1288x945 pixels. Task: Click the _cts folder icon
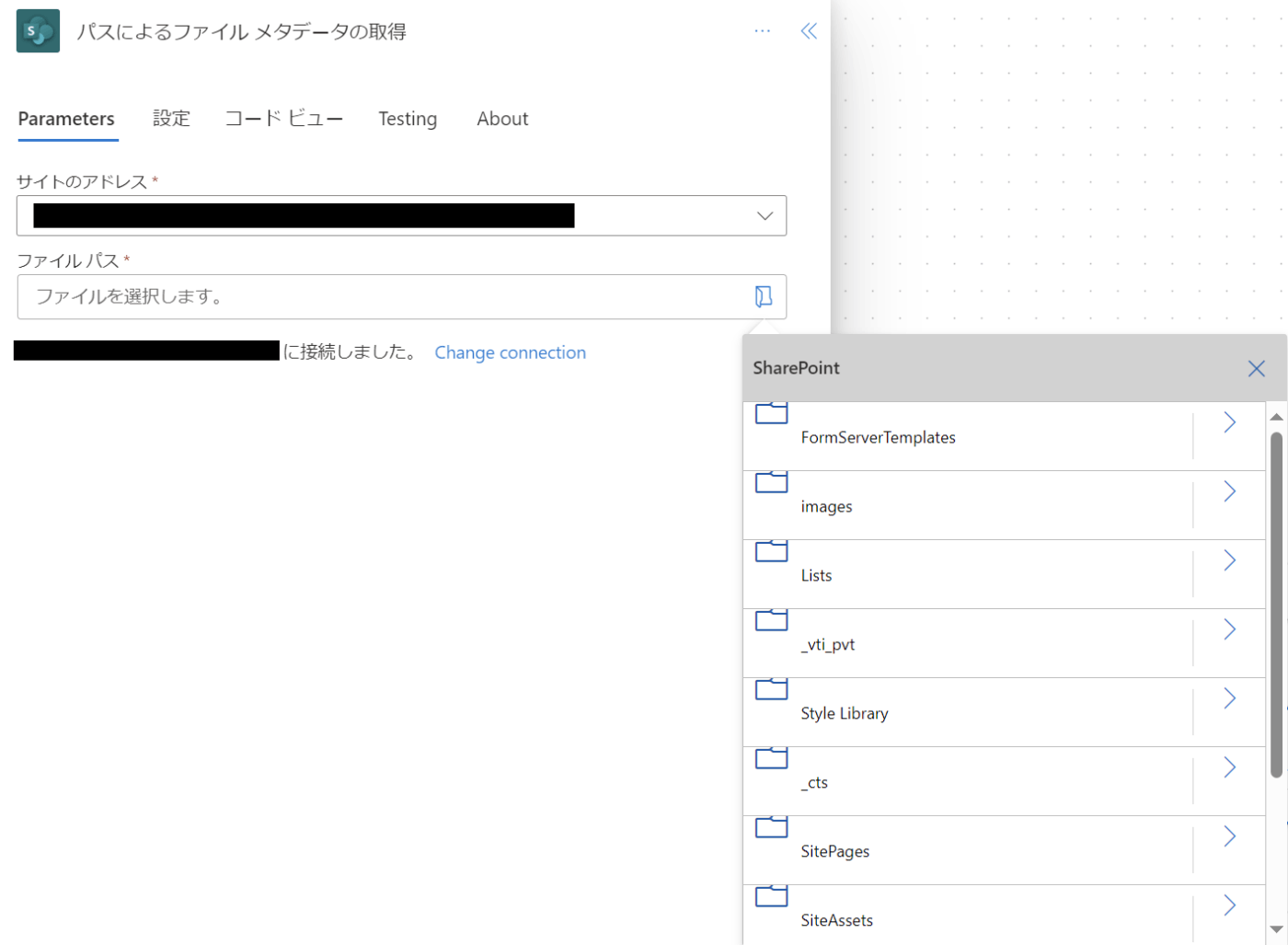pos(771,758)
